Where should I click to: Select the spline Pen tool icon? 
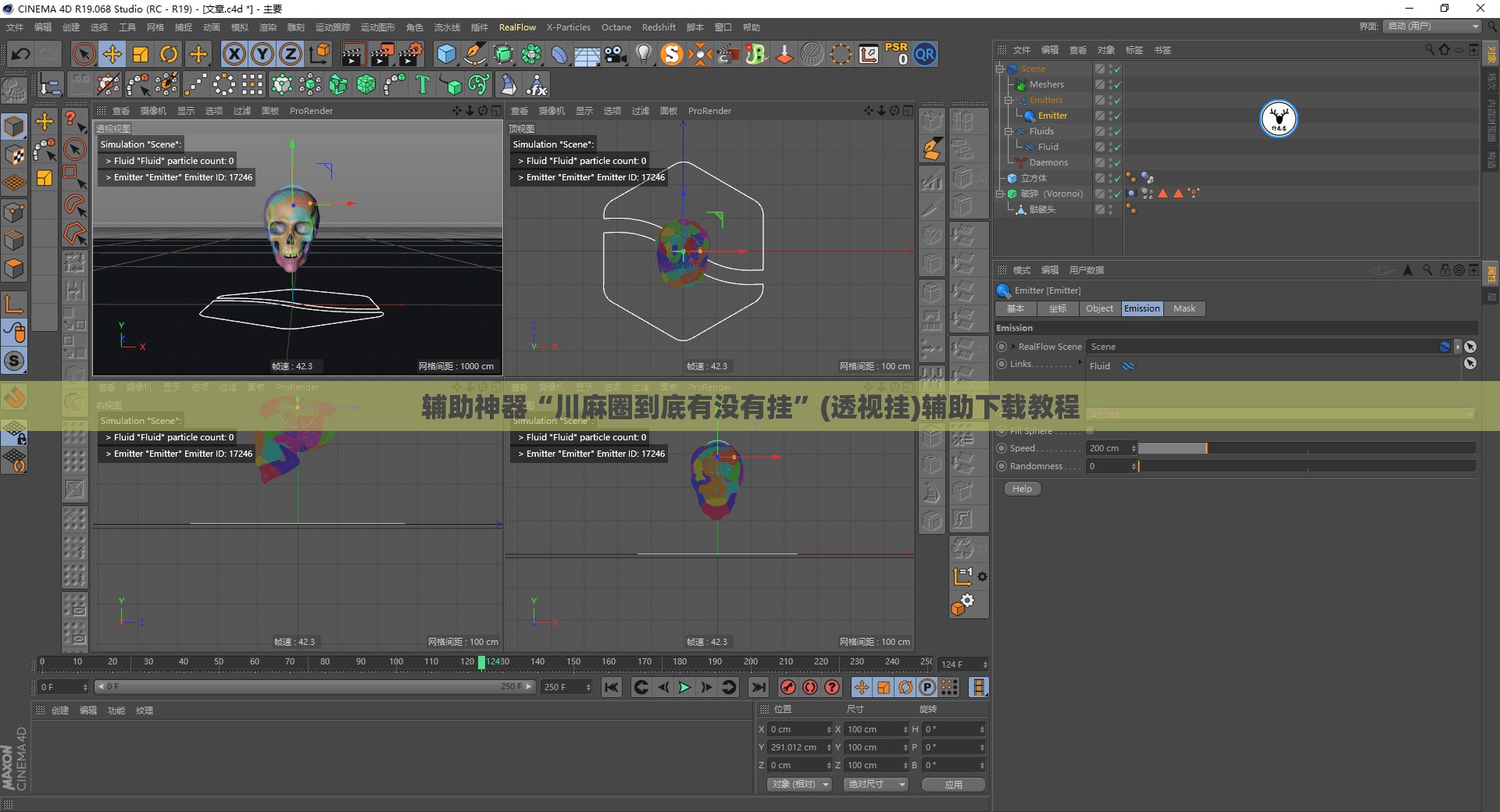474,54
